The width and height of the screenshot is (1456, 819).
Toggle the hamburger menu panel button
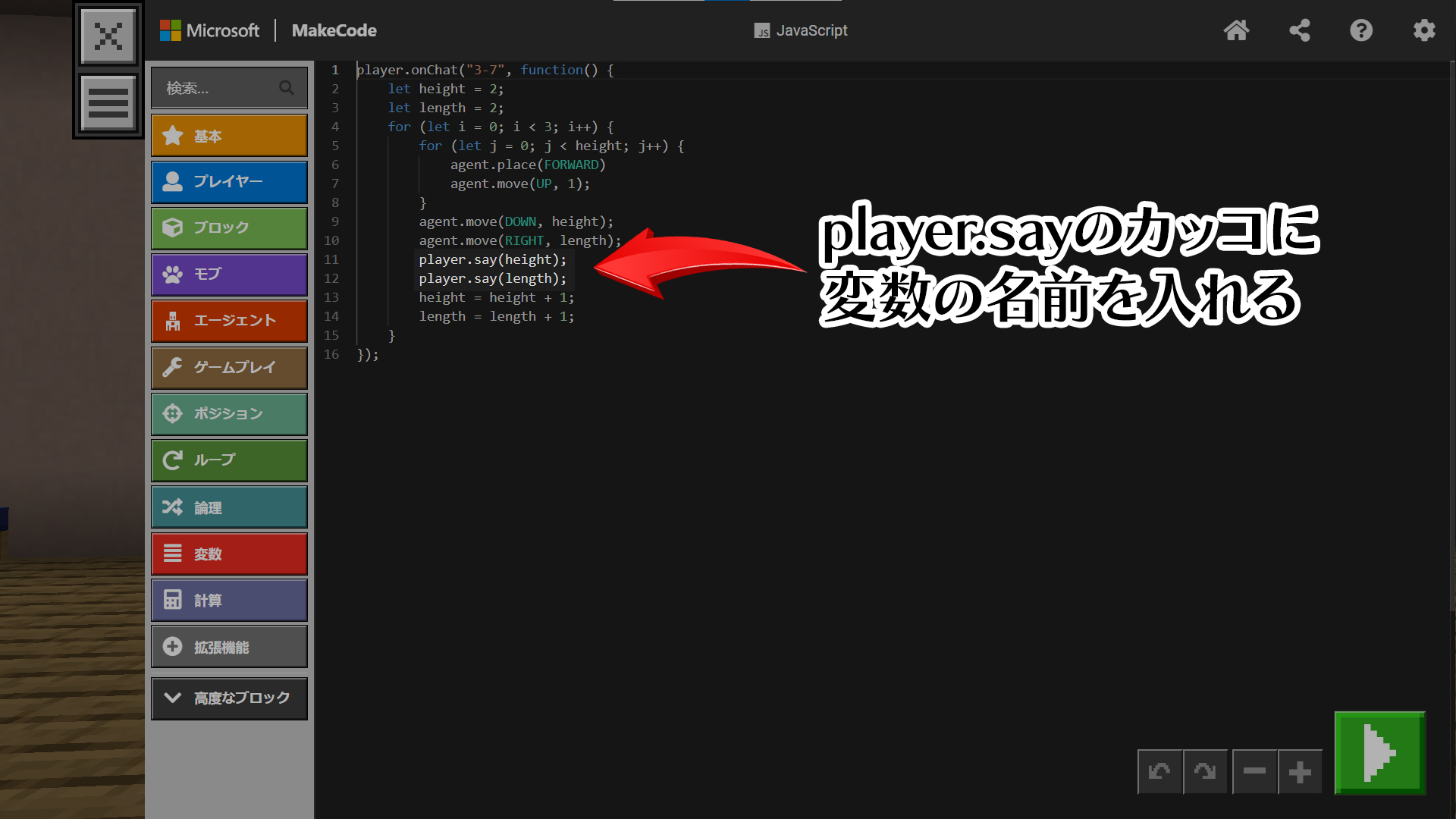[108, 102]
